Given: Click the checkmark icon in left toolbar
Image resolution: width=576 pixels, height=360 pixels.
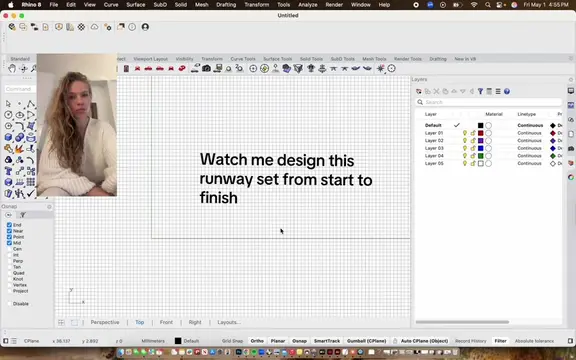Looking at the screenshot, I should [x=31, y=193].
